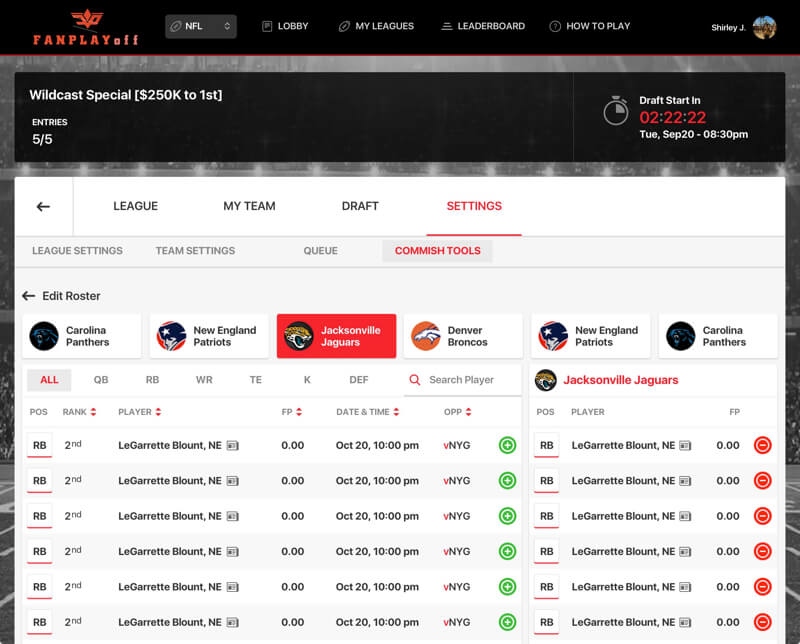Filter players by RB position

pyautogui.click(x=152, y=380)
